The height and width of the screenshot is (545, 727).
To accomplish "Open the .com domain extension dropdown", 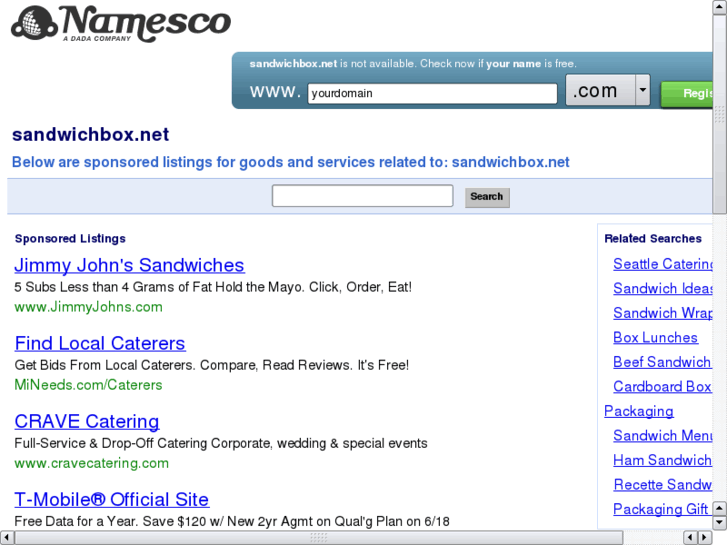I will point(608,90).
